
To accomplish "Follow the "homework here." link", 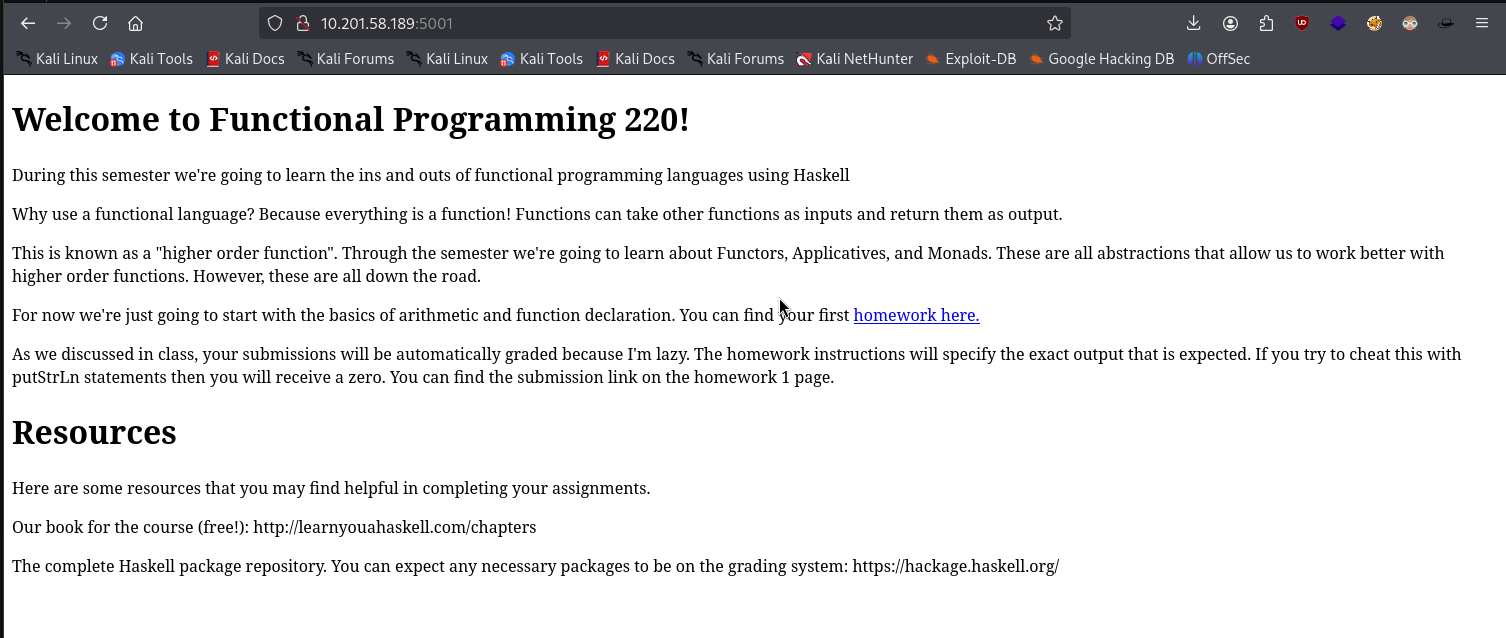I will click(x=916, y=315).
